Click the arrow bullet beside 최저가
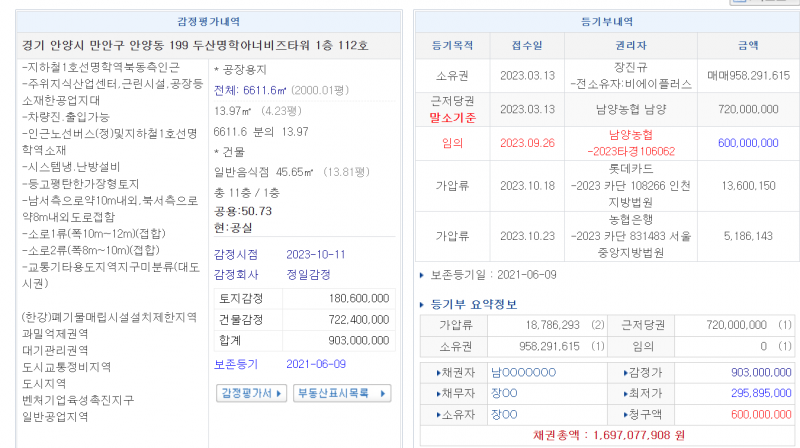The width and height of the screenshot is (800, 448). tap(611, 393)
